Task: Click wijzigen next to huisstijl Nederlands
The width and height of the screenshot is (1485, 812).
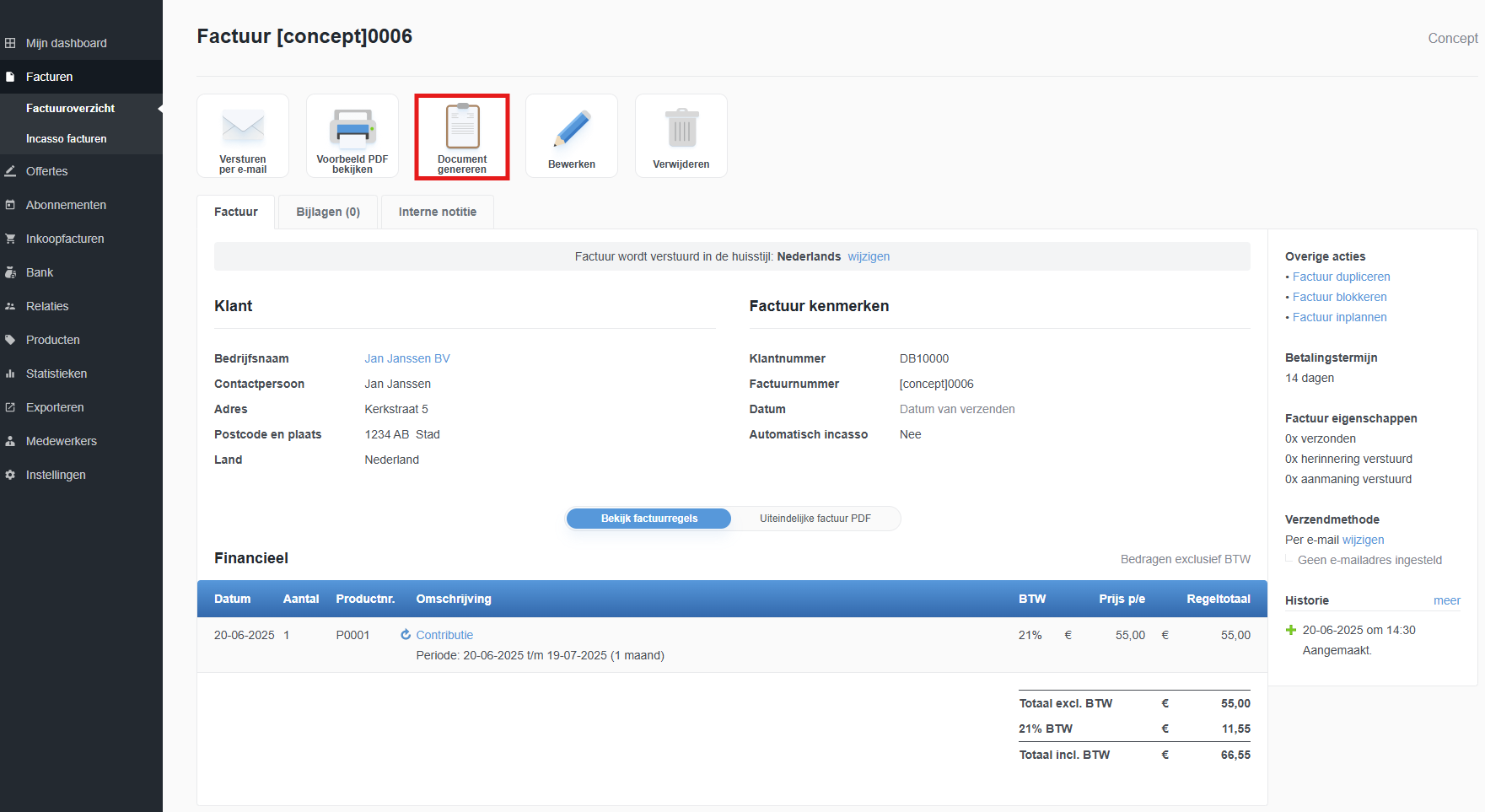Action: (869, 256)
